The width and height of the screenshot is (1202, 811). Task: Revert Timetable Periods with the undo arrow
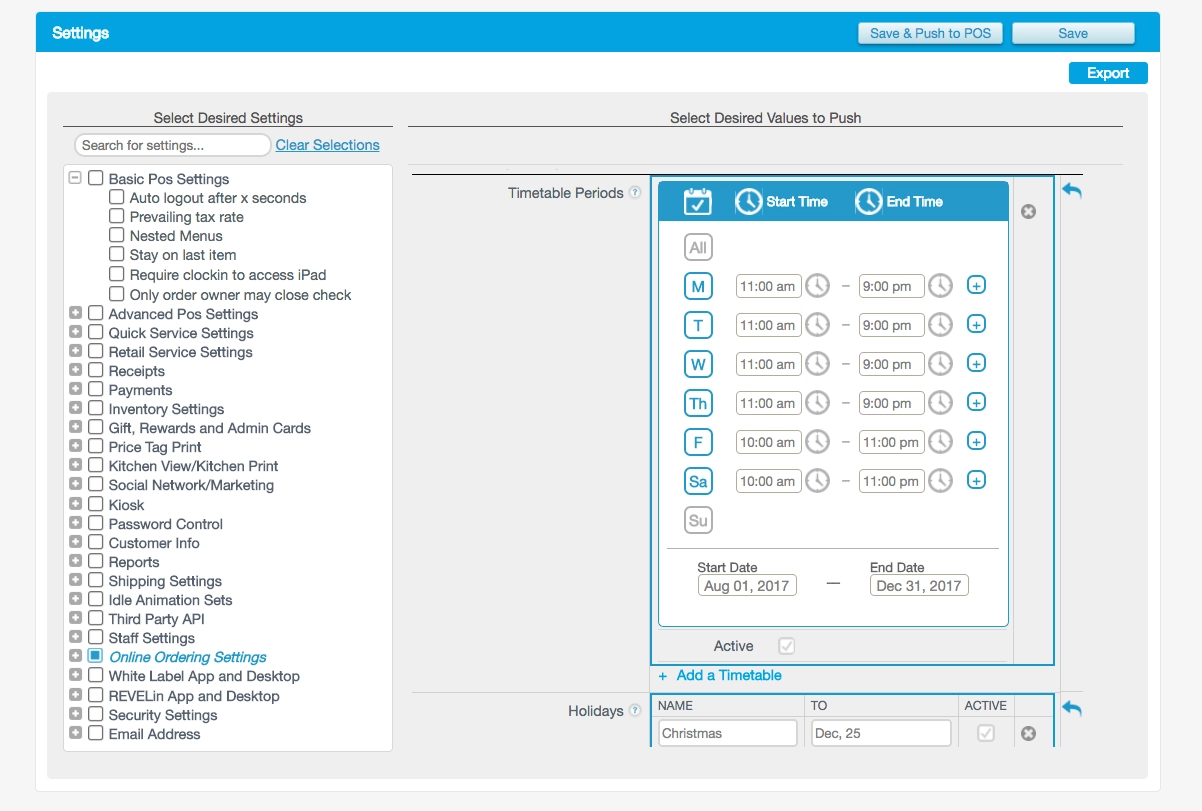(1072, 190)
